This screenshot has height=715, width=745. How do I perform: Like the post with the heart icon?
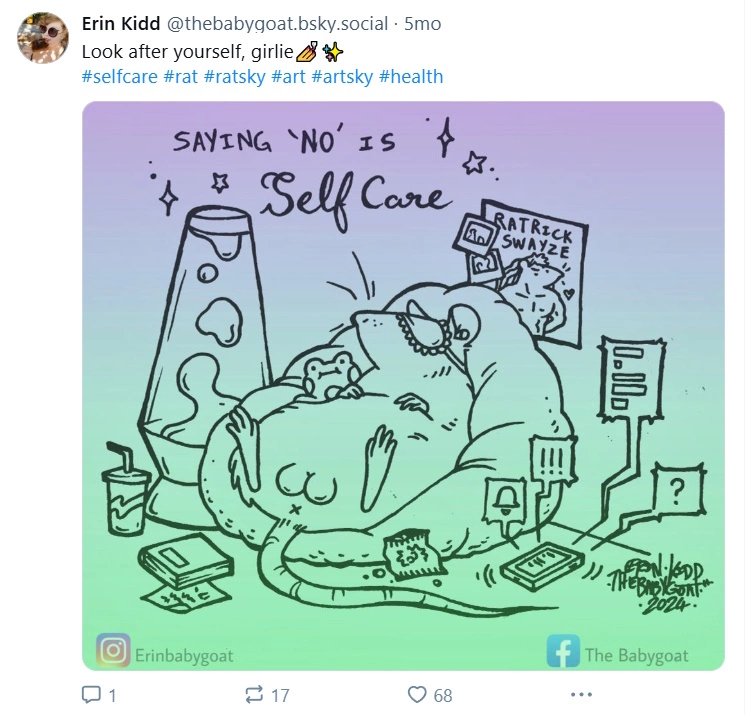(x=417, y=695)
